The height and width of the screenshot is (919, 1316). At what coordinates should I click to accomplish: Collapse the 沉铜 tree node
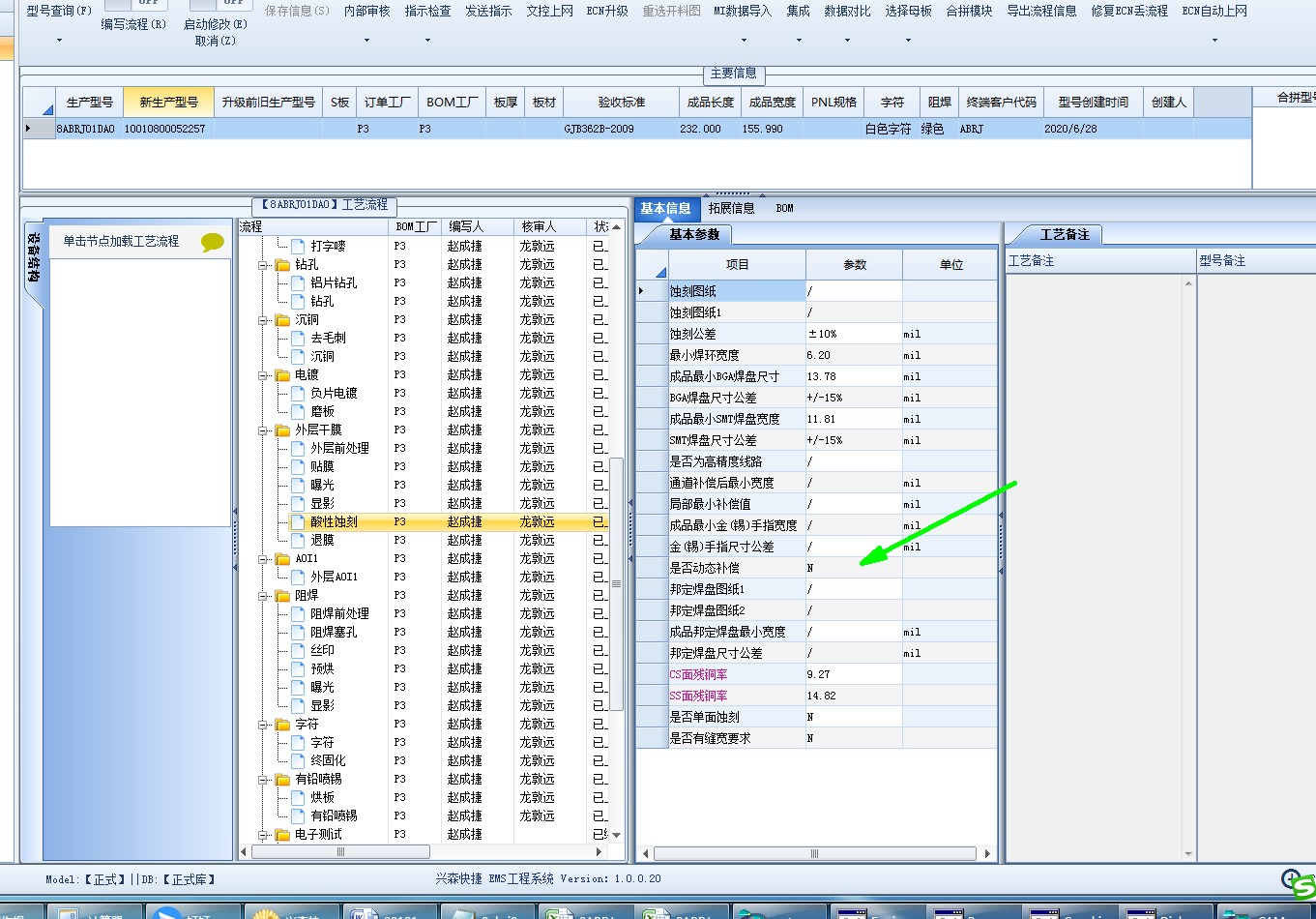pyautogui.click(x=263, y=320)
